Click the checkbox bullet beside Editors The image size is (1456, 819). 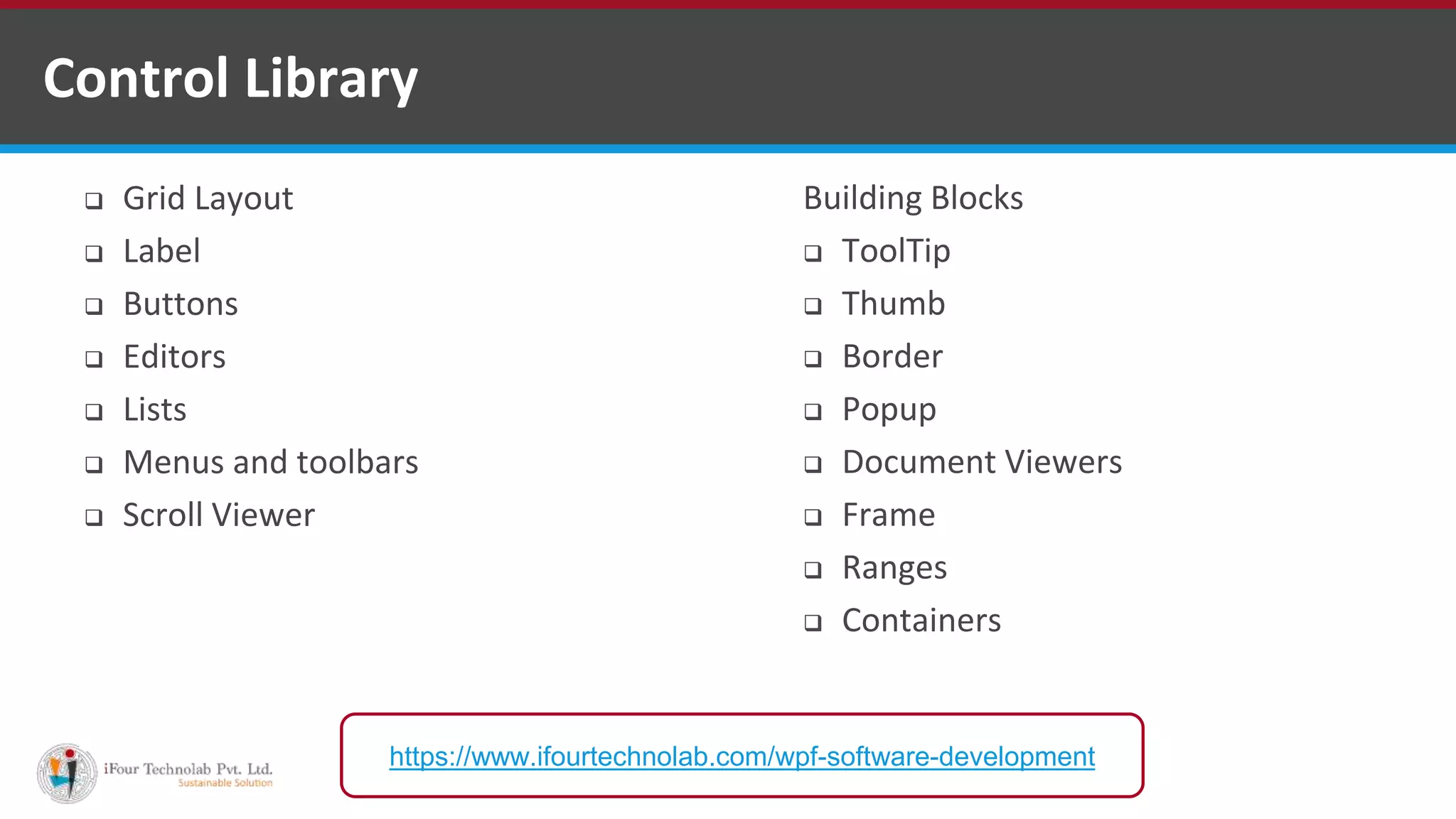click(x=94, y=359)
